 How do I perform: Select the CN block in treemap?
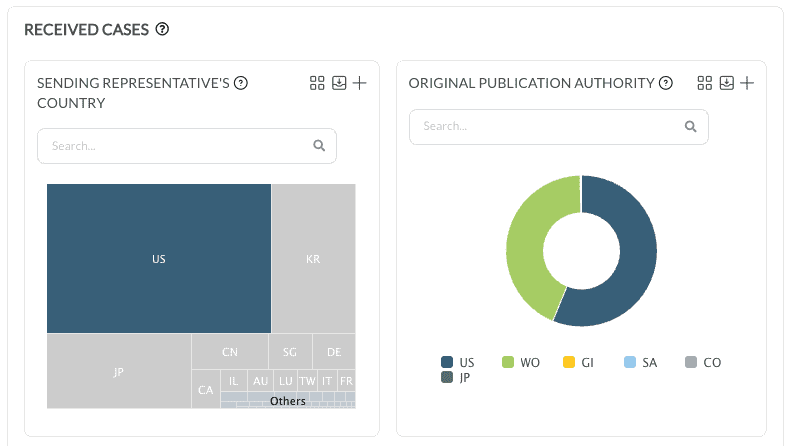click(x=230, y=352)
